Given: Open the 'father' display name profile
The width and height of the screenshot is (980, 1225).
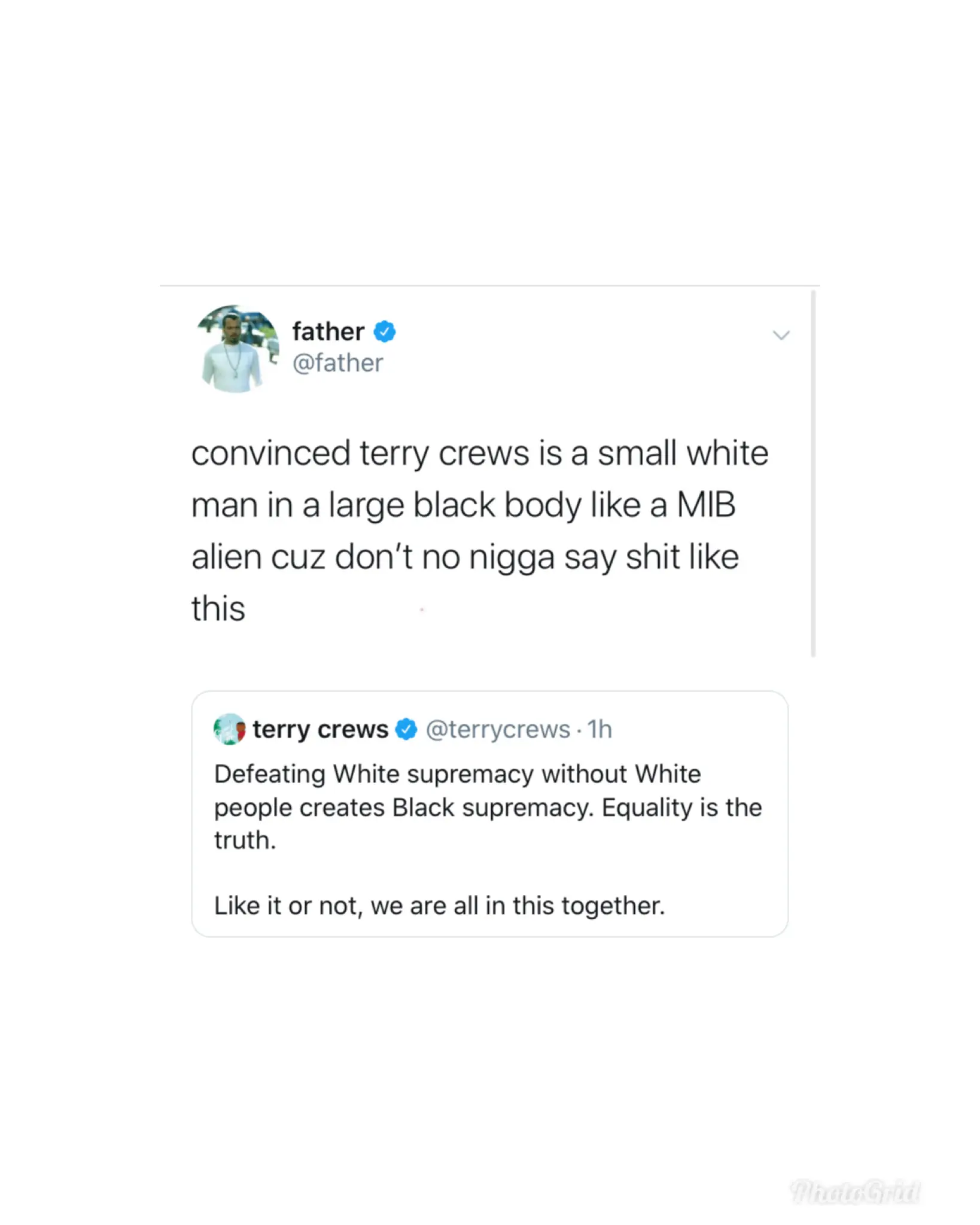Looking at the screenshot, I should pos(328,331).
